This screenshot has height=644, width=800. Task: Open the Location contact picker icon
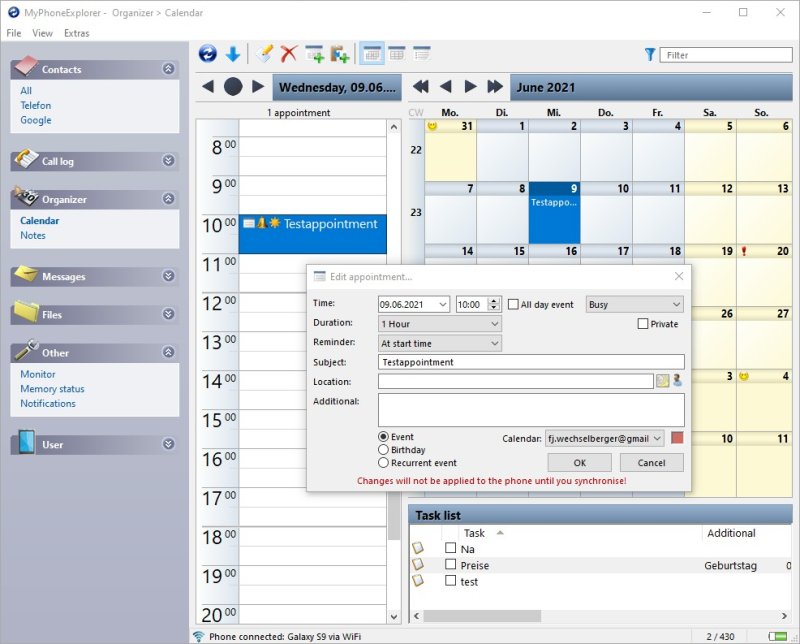pos(678,381)
